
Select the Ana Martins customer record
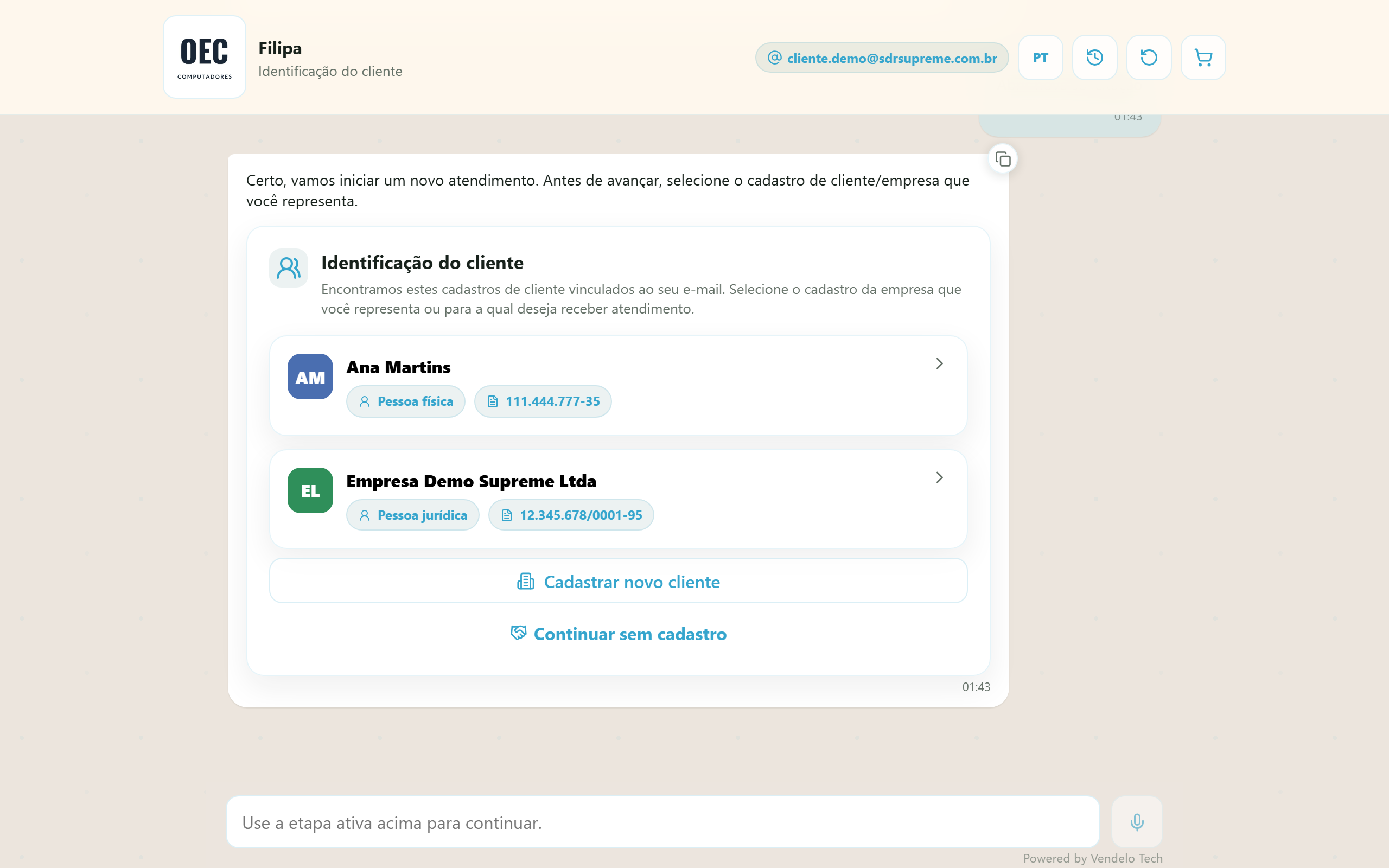[x=618, y=386]
